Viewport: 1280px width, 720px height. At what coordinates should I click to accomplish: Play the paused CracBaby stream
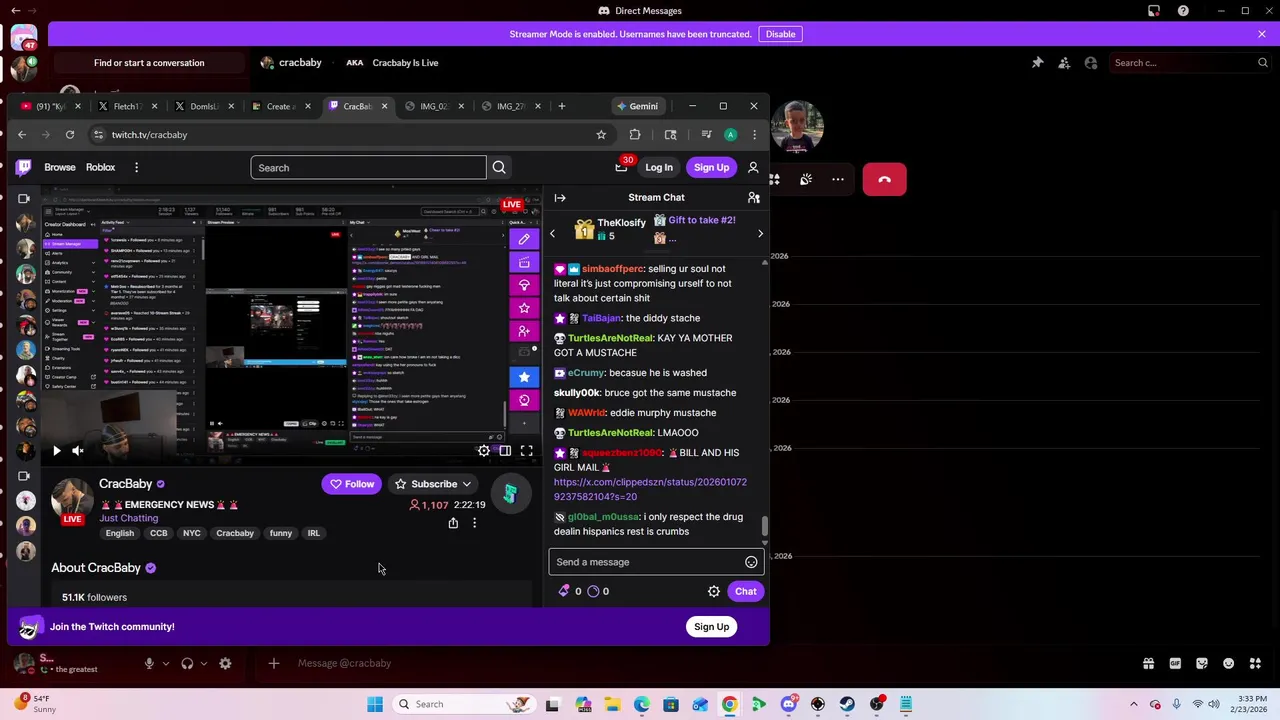coord(56,451)
